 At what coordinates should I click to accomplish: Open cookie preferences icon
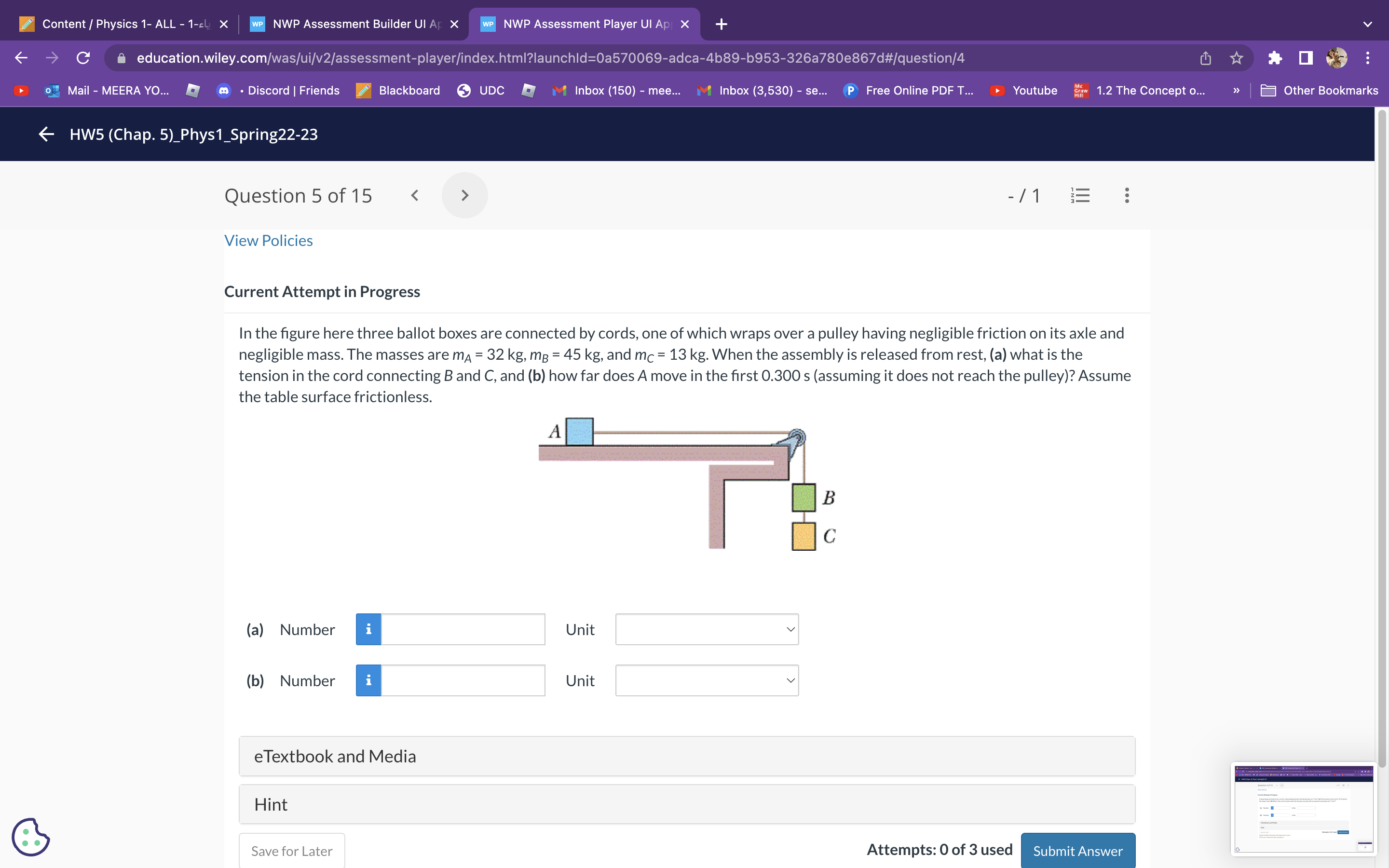pyautogui.click(x=30, y=837)
